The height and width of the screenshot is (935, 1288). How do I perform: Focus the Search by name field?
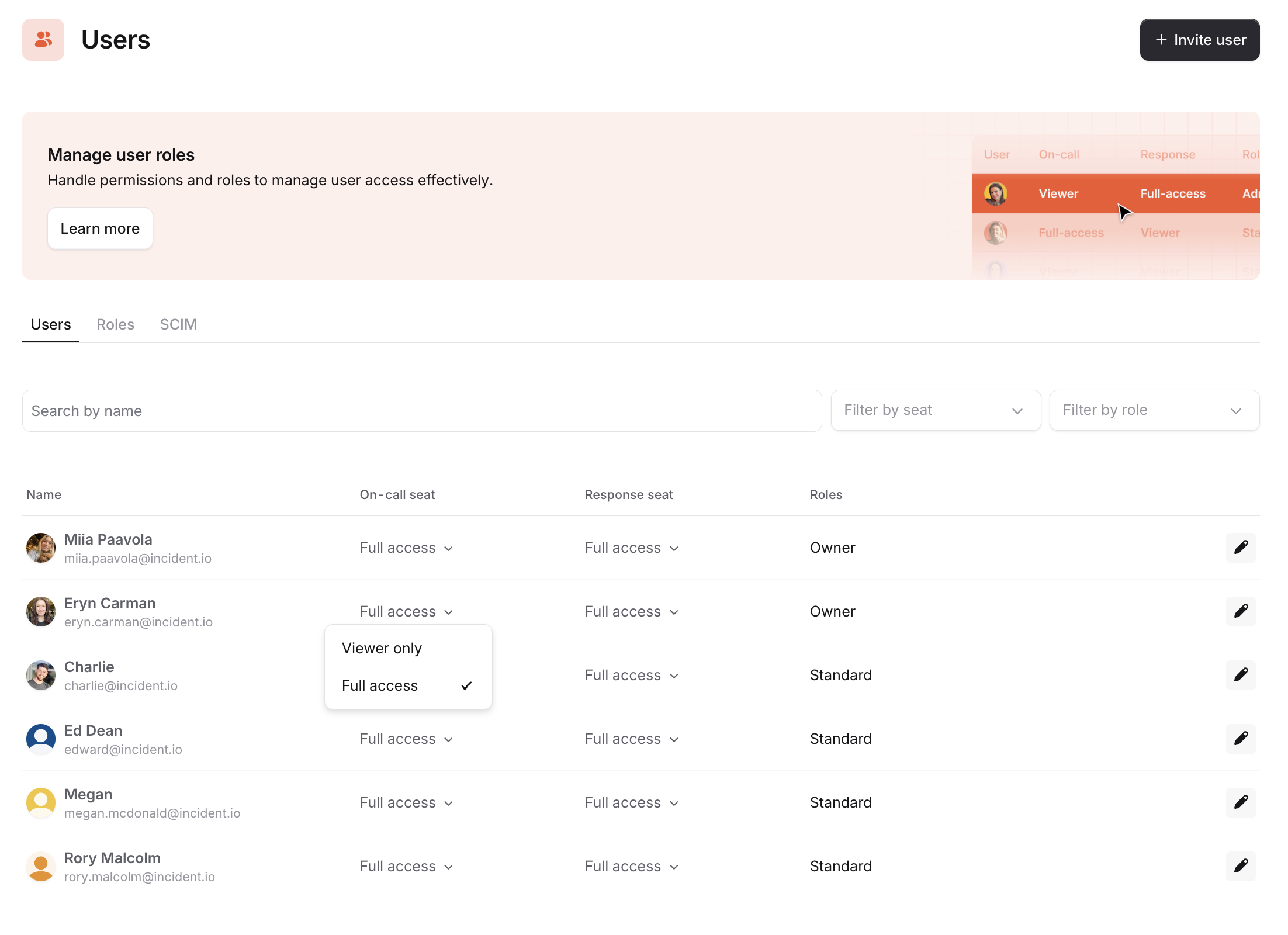pyautogui.click(x=421, y=411)
